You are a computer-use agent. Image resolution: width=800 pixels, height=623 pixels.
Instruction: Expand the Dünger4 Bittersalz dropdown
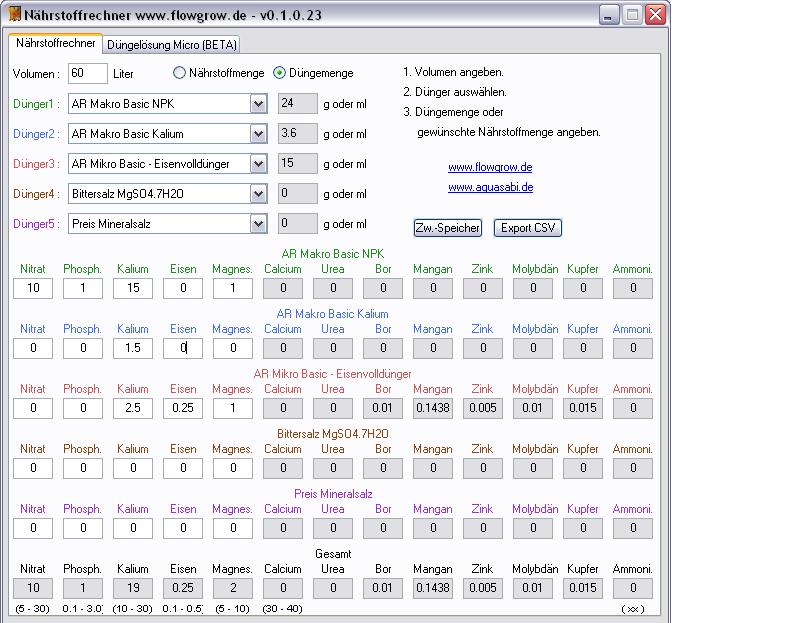[x=258, y=194]
